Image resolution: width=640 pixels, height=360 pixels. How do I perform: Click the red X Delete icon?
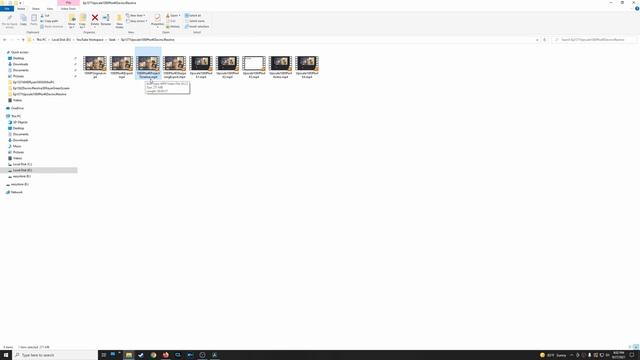[95, 18]
